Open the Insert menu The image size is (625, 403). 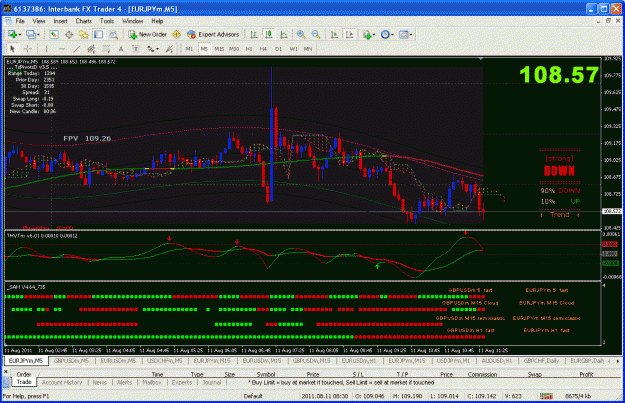coord(60,21)
